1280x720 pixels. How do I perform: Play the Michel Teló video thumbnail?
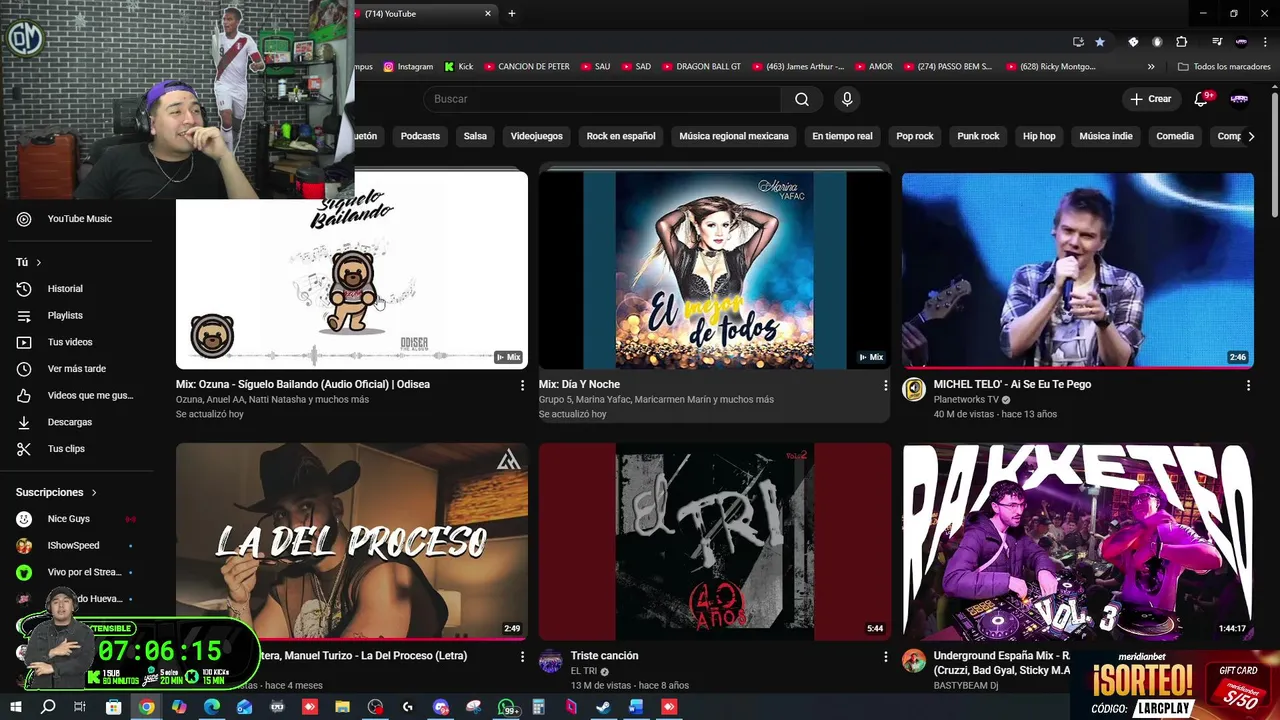[1078, 270]
